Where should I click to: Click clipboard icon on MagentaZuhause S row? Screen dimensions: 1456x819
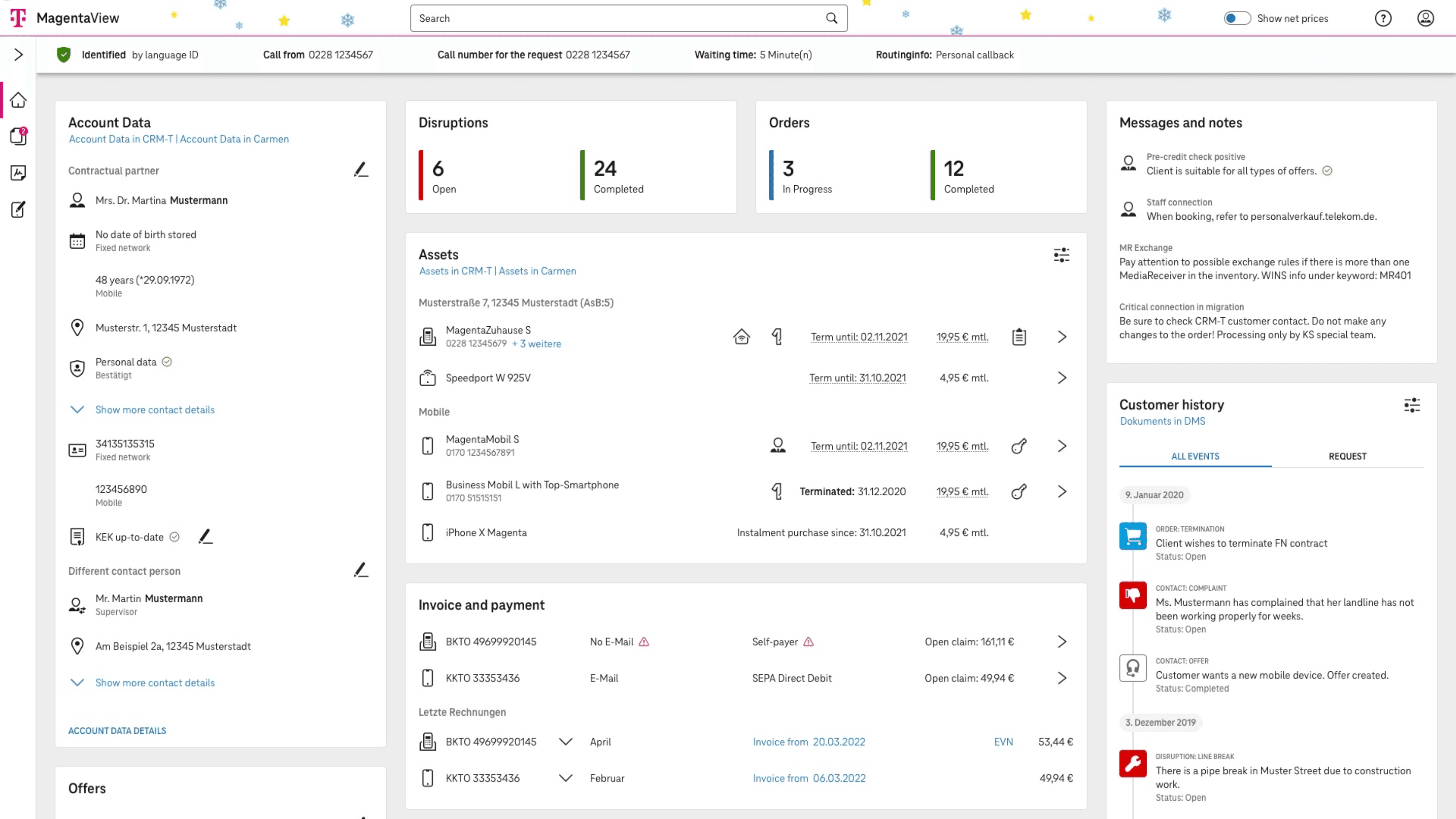[1019, 337]
